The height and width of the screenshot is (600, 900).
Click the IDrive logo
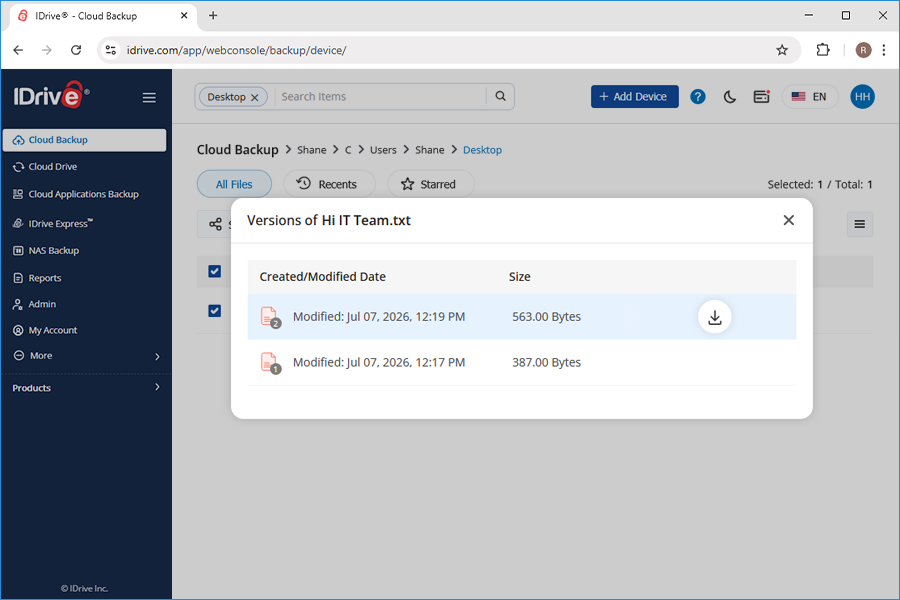click(x=51, y=95)
